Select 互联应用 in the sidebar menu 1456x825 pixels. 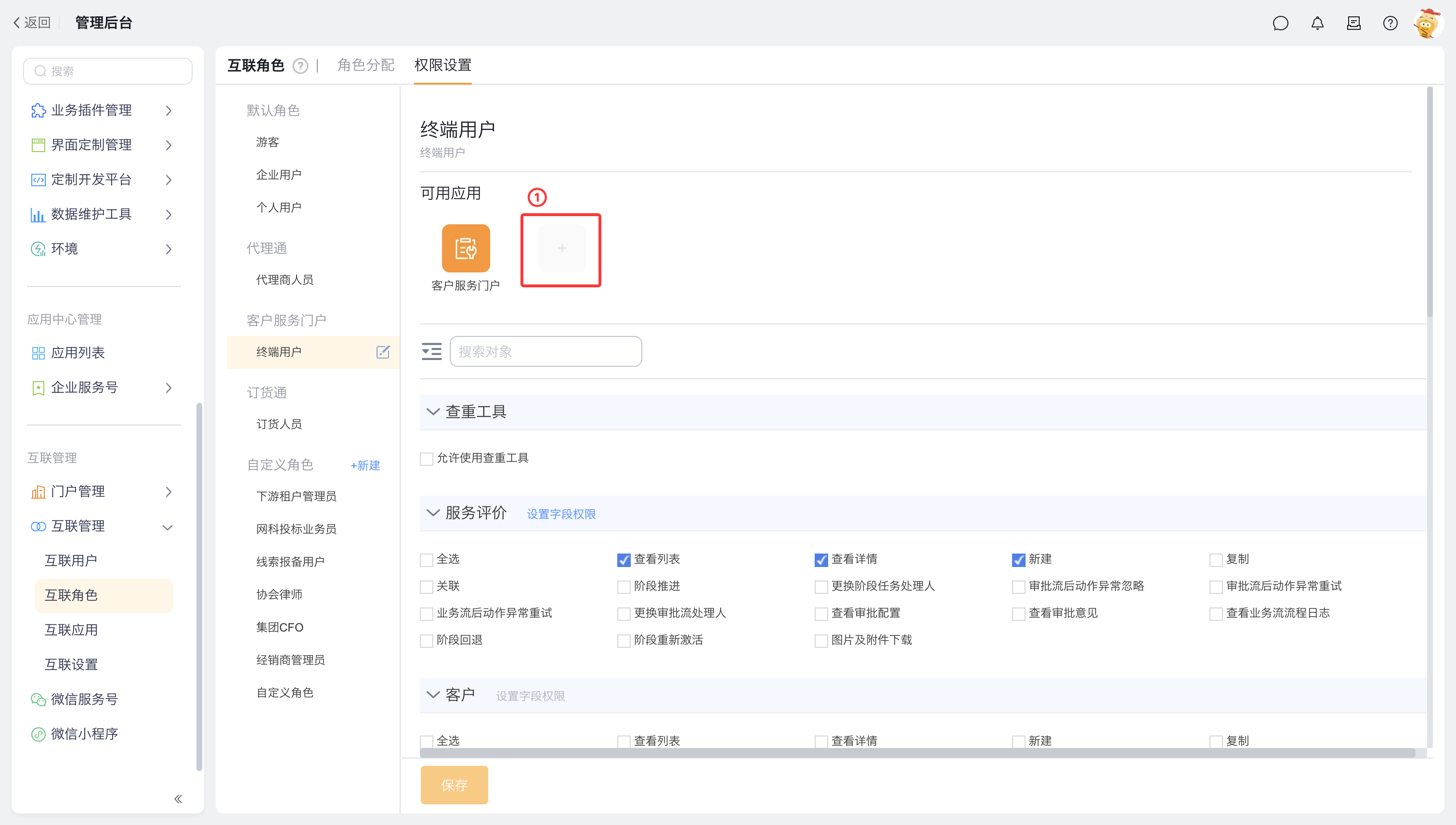click(x=71, y=630)
